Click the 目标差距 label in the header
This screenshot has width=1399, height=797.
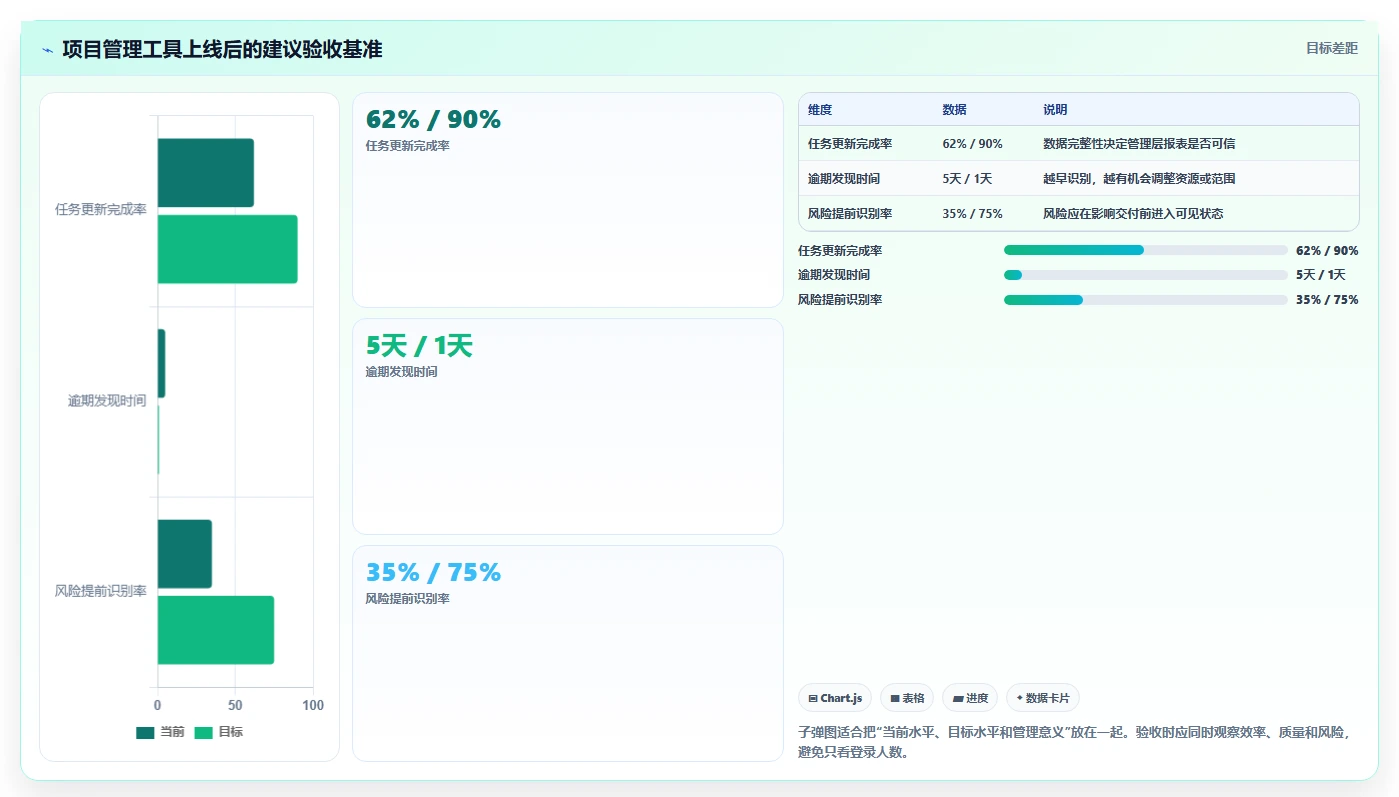(1332, 48)
